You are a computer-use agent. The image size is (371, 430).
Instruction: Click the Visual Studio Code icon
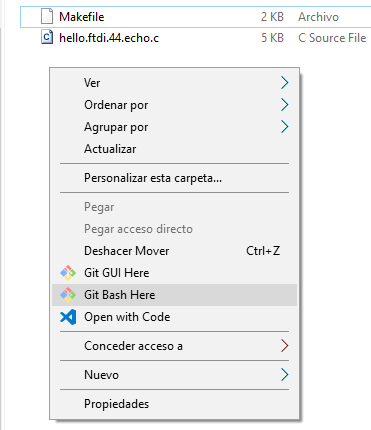(68, 317)
